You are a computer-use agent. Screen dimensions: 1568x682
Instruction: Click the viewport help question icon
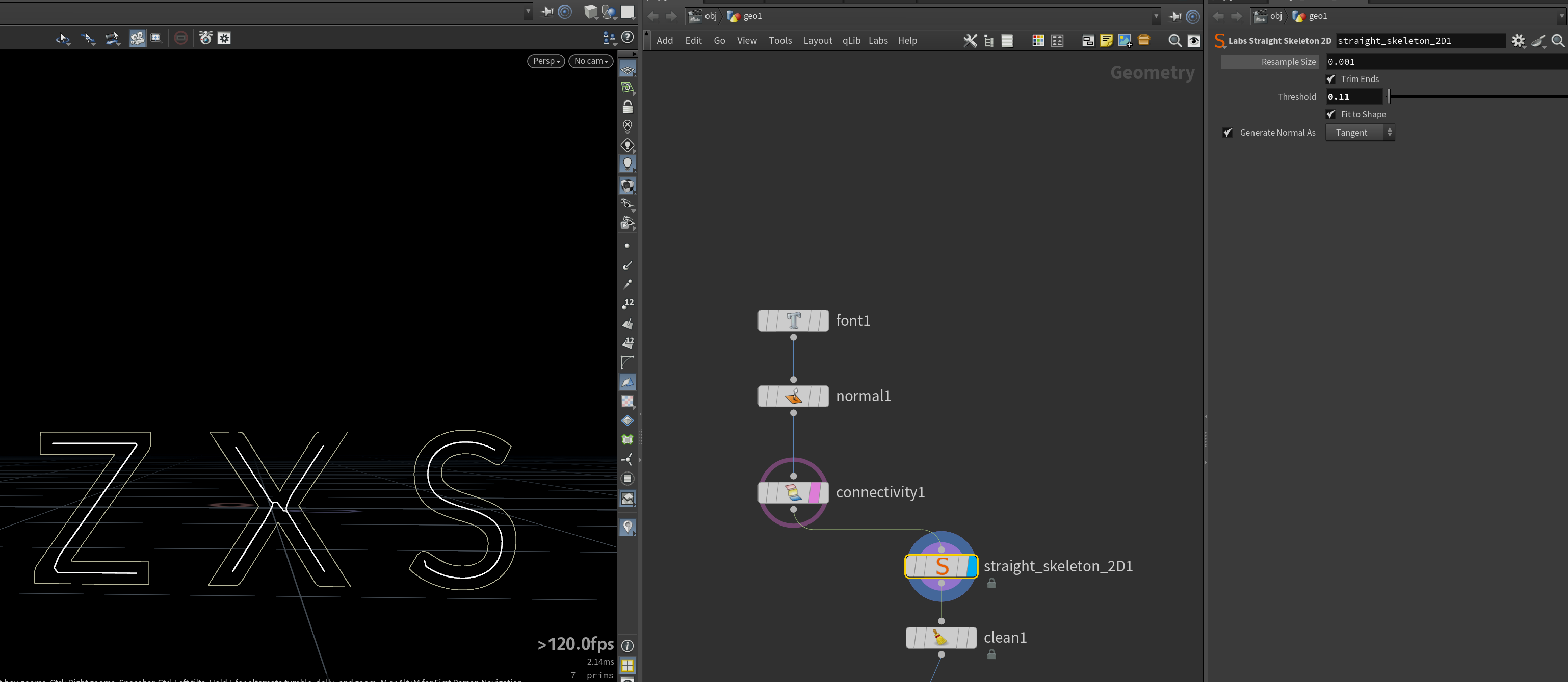628,37
